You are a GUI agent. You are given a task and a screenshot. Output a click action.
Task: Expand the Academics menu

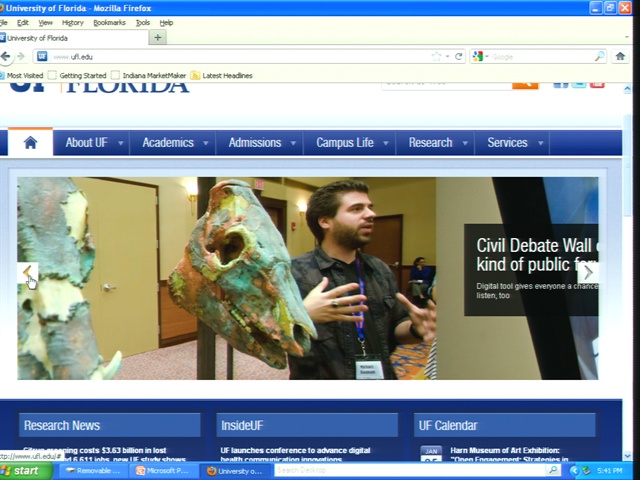pos(173,143)
